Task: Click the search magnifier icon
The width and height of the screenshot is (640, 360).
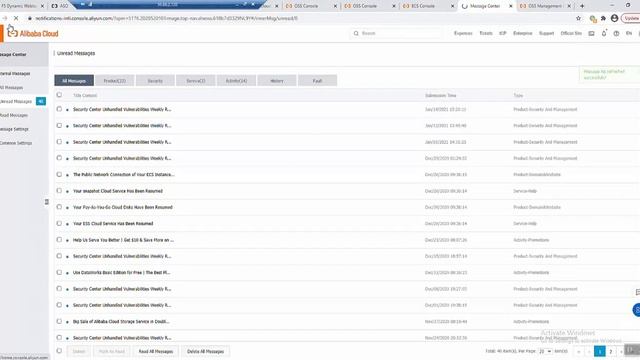Action: [356, 33]
